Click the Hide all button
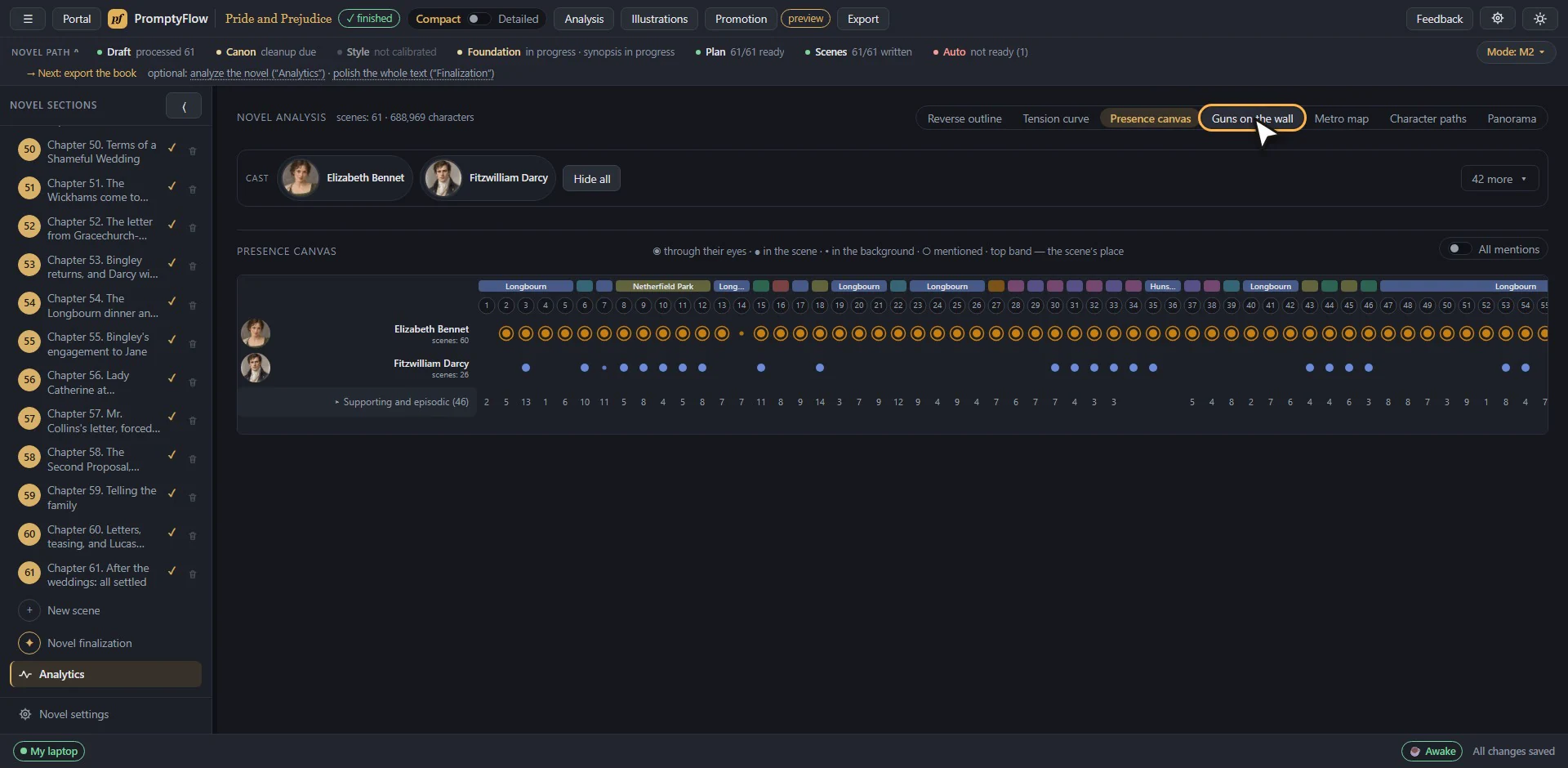The image size is (1568, 768). tap(592, 179)
